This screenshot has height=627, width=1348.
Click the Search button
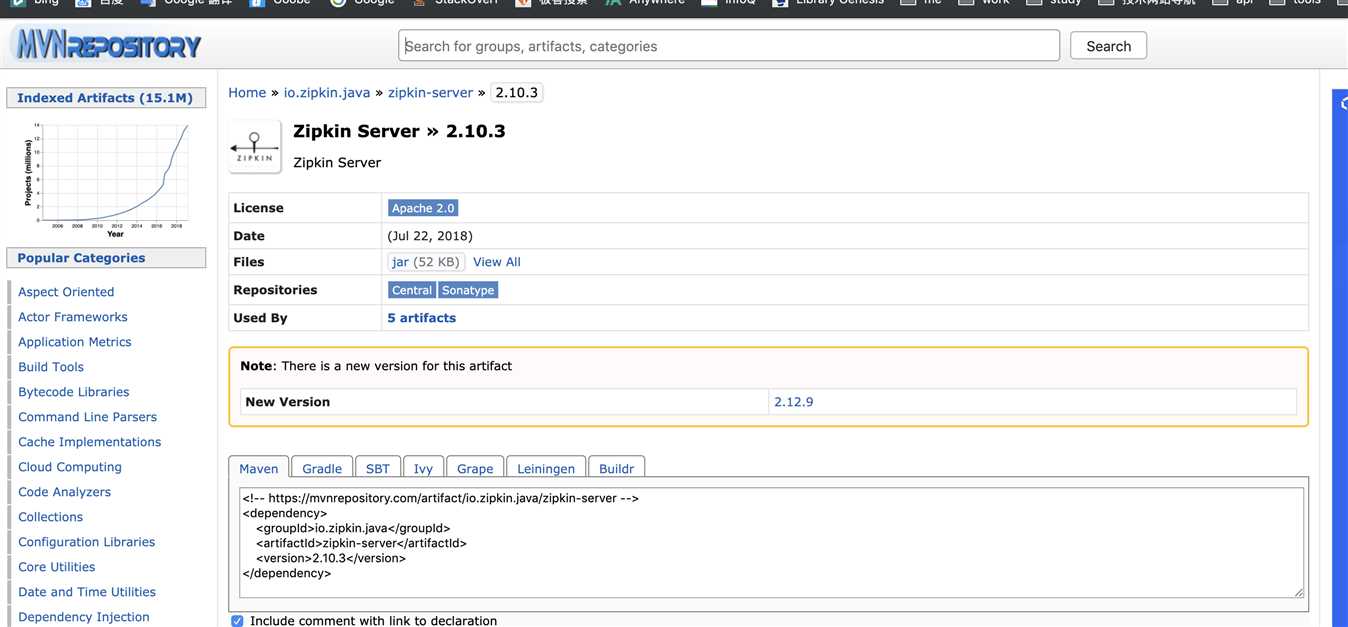click(x=1108, y=46)
